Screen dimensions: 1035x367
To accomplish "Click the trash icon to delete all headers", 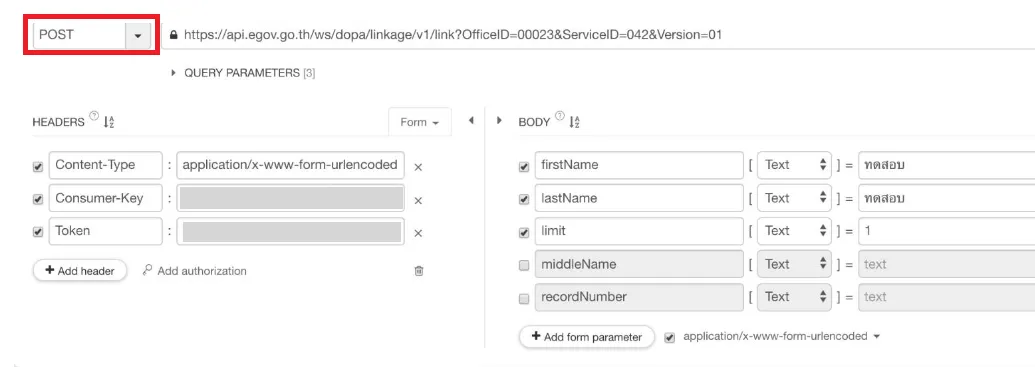I will pyautogui.click(x=418, y=271).
